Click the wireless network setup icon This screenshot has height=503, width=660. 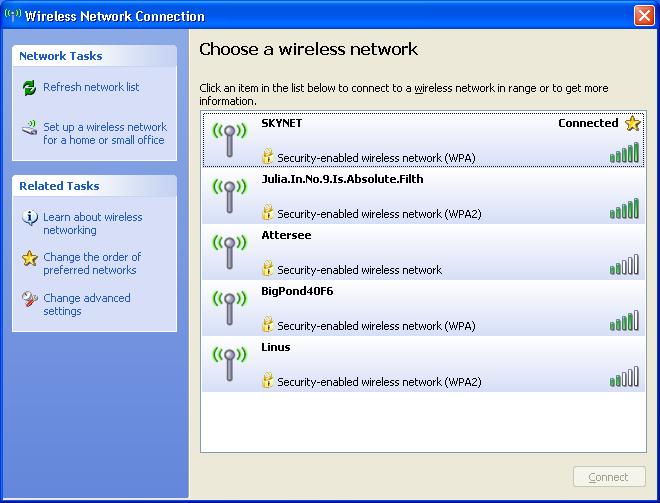(29, 128)
